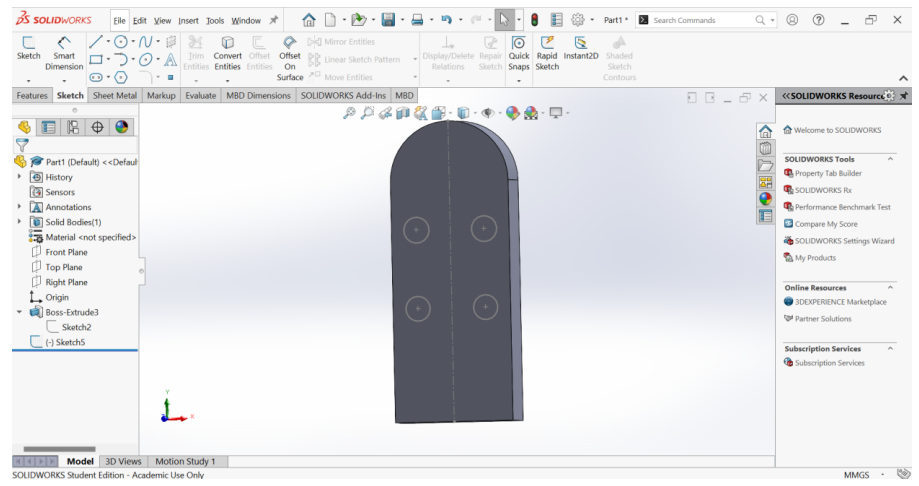Switch to the PropertyManager tab icon

tap(49, 127)
